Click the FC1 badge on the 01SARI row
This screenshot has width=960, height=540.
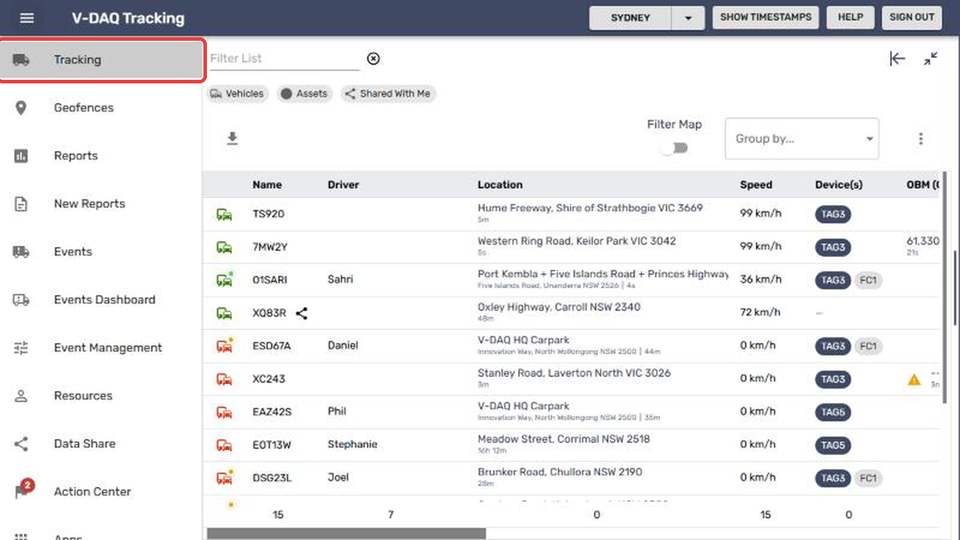(x=868, y=280)
